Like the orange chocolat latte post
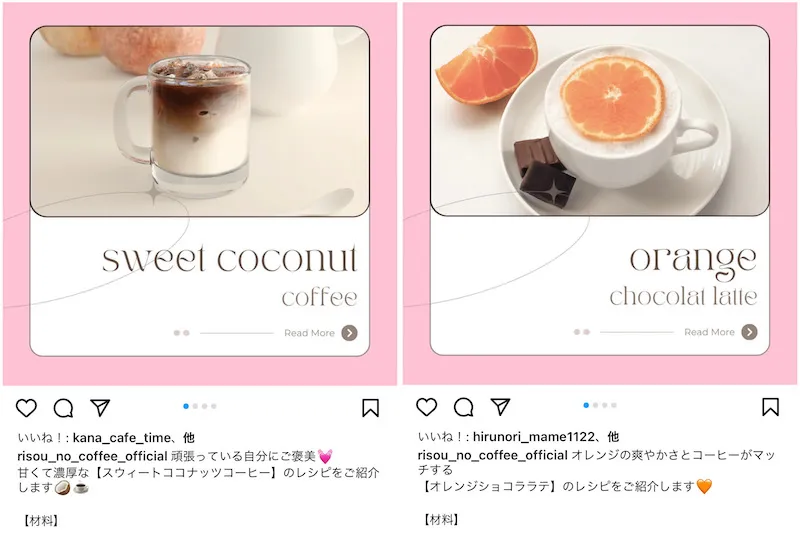Viewport: 800px width, 533px height. [427, 407]
